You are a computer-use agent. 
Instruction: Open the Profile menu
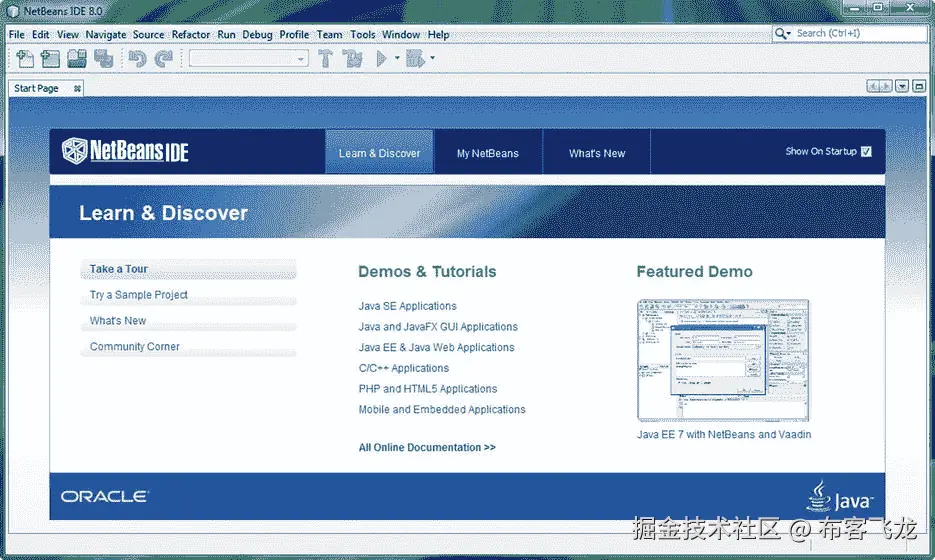coord(295,35)
